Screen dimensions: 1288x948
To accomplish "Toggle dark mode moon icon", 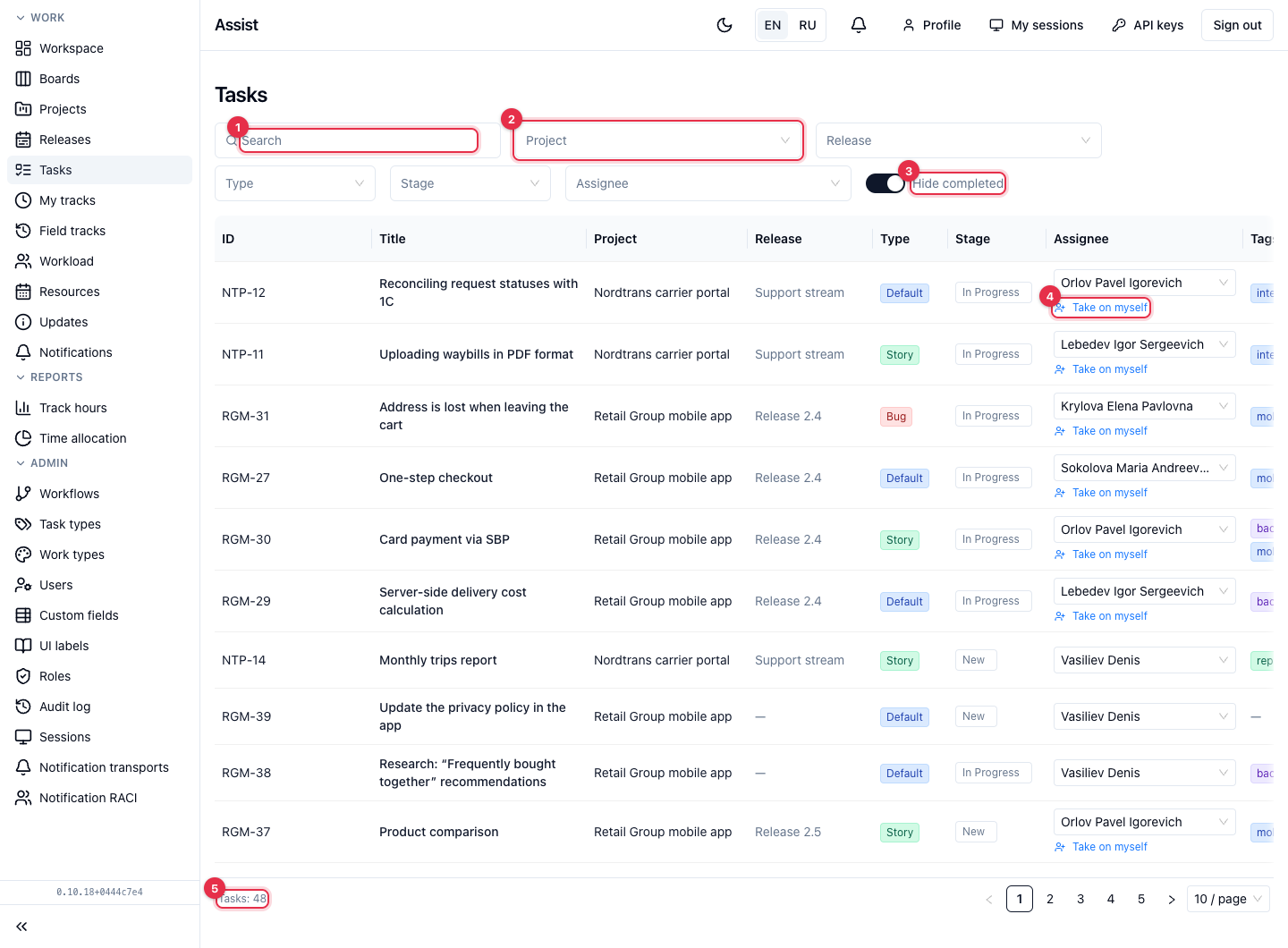I will [724, 25].
